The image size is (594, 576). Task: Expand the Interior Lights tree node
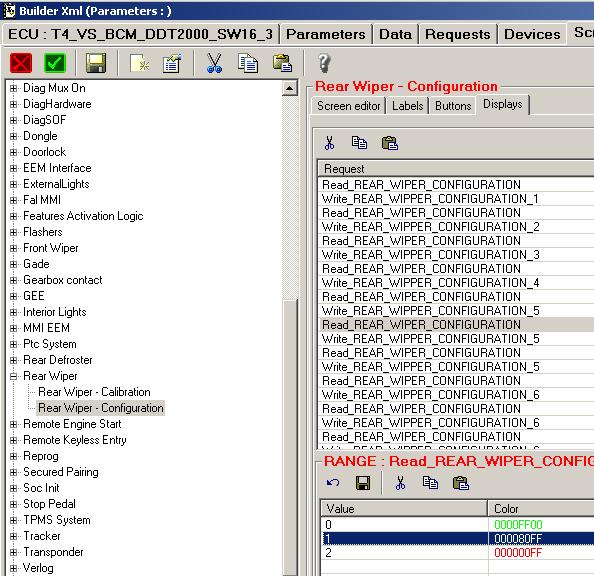click(x=14, y=312)
